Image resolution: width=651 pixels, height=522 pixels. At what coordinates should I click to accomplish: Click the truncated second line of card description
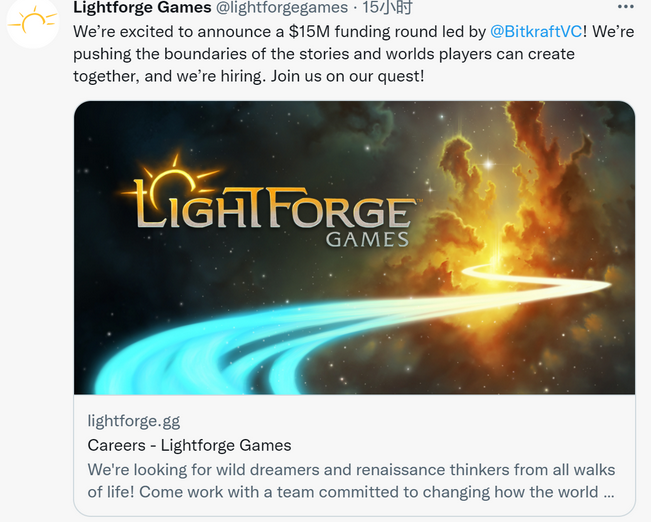[x=351, y=492]
